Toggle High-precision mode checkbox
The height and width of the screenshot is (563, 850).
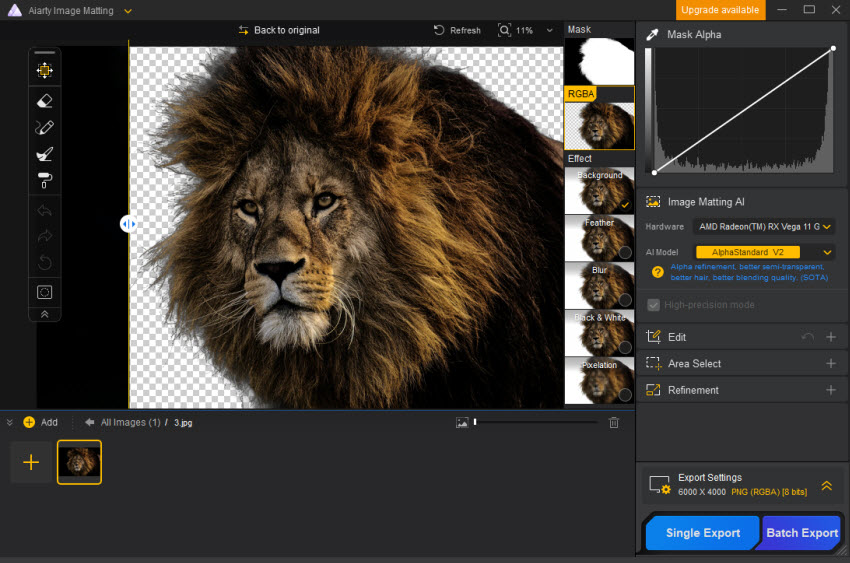pos(653,305)
